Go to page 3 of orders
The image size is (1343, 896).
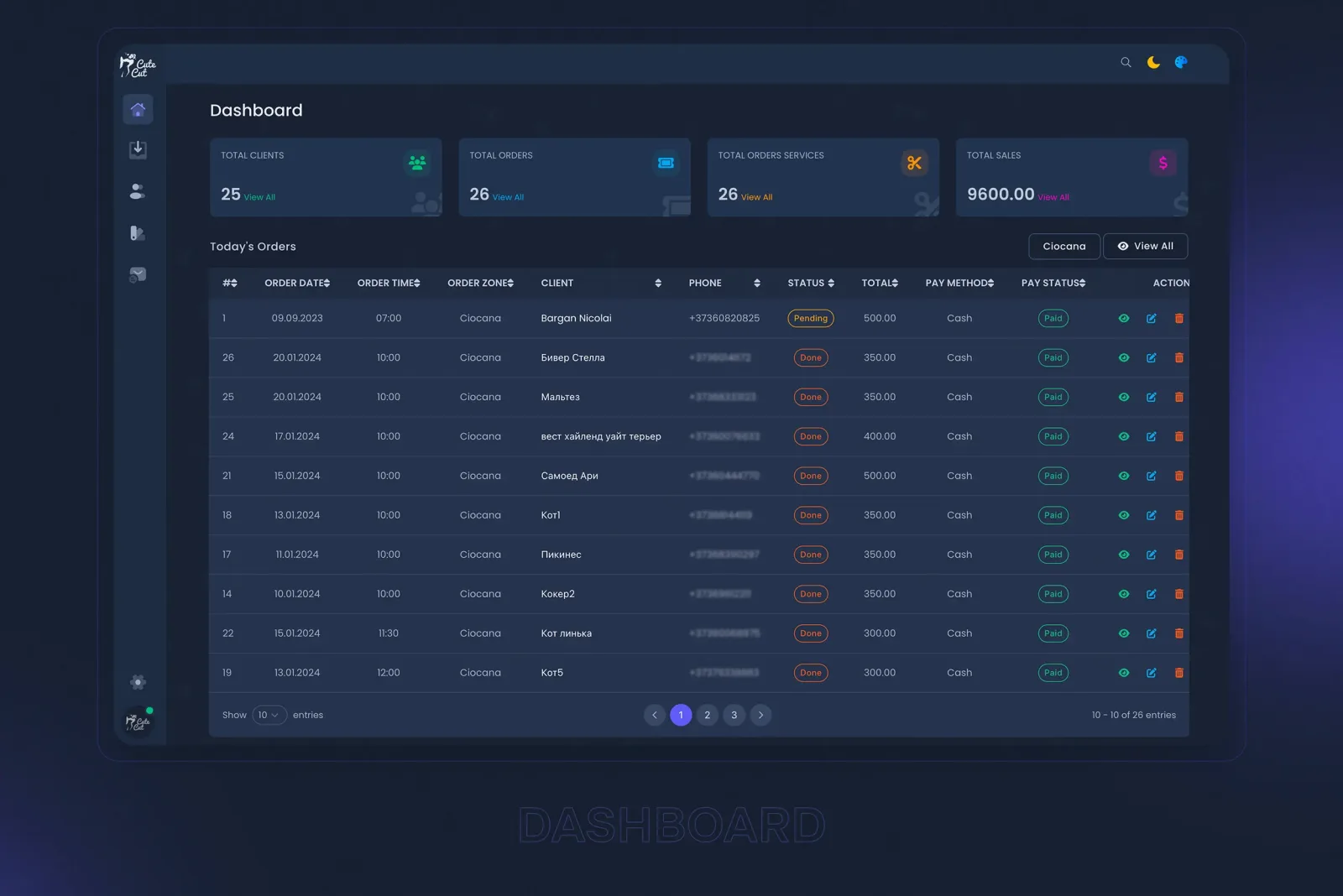(734, 715)
